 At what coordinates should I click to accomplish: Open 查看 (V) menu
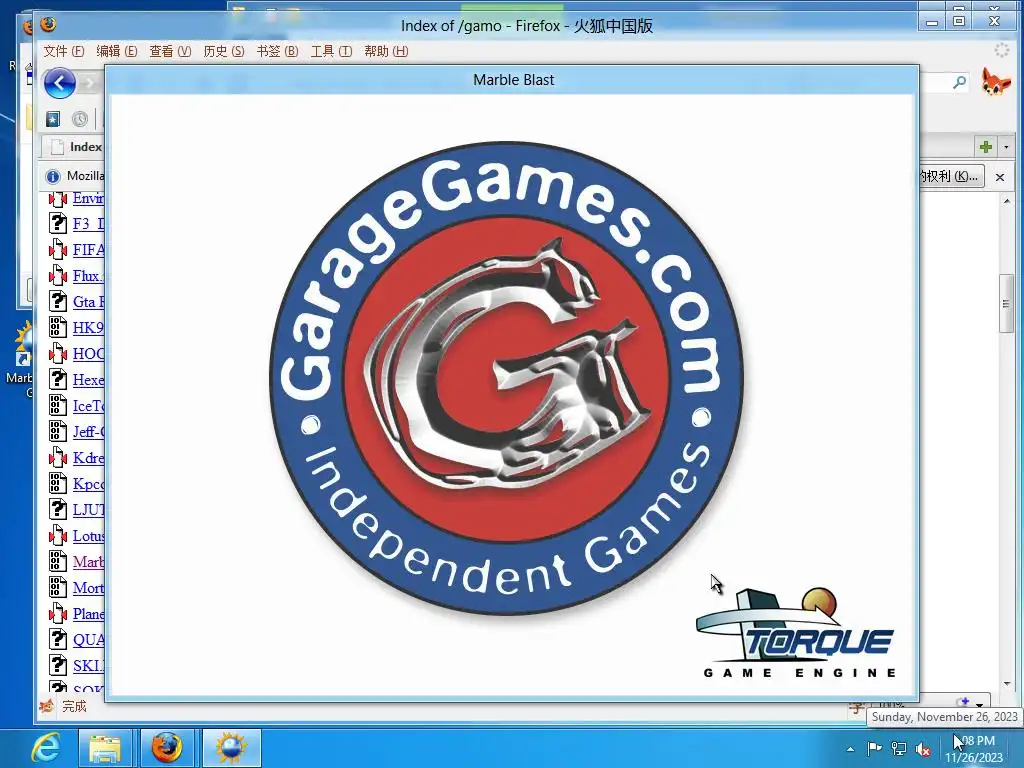click(x=170, y=51)
